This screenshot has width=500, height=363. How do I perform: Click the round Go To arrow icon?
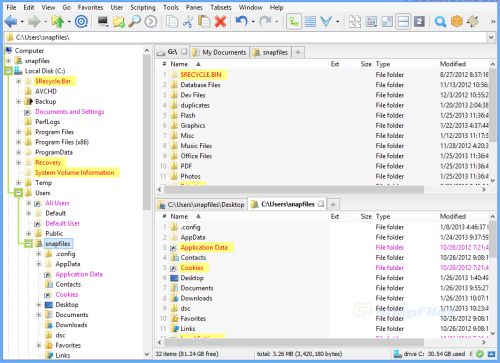pyautogui.click(x=151, y=22)
